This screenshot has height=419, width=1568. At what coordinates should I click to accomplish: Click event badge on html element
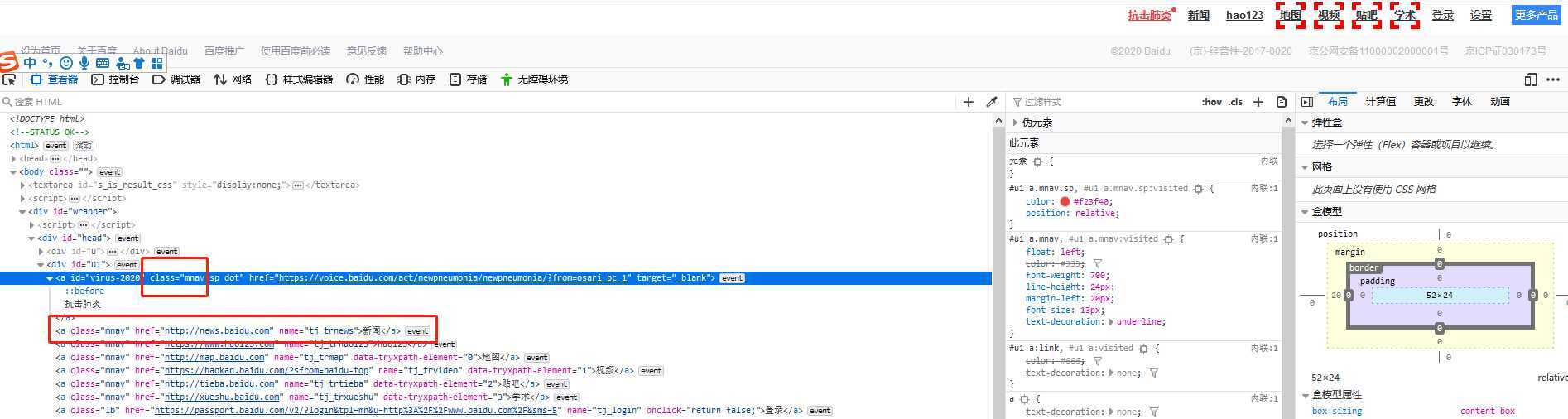click(x=55, y=146)
